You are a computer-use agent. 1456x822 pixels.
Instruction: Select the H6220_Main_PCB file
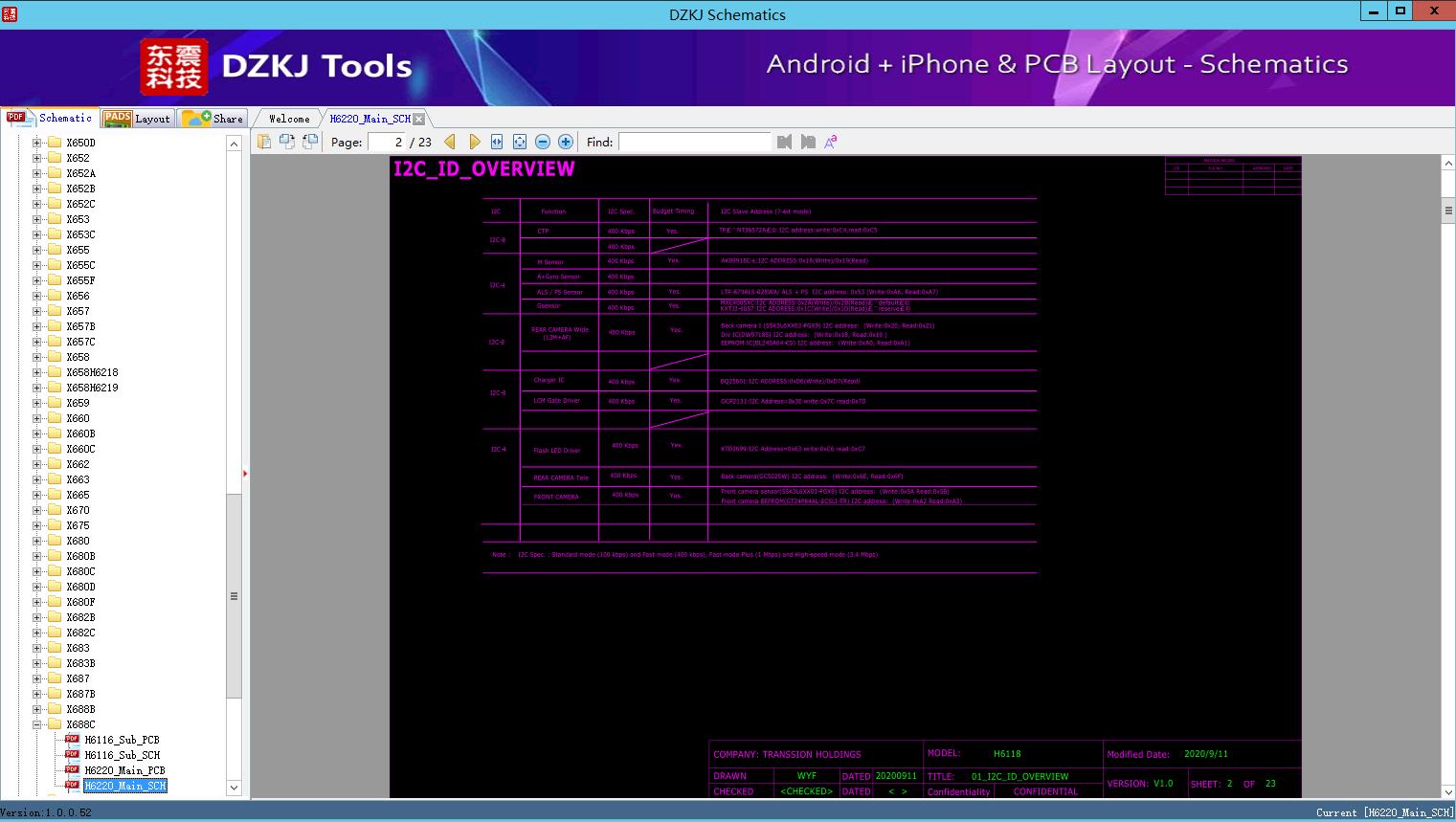pos(125,769)
